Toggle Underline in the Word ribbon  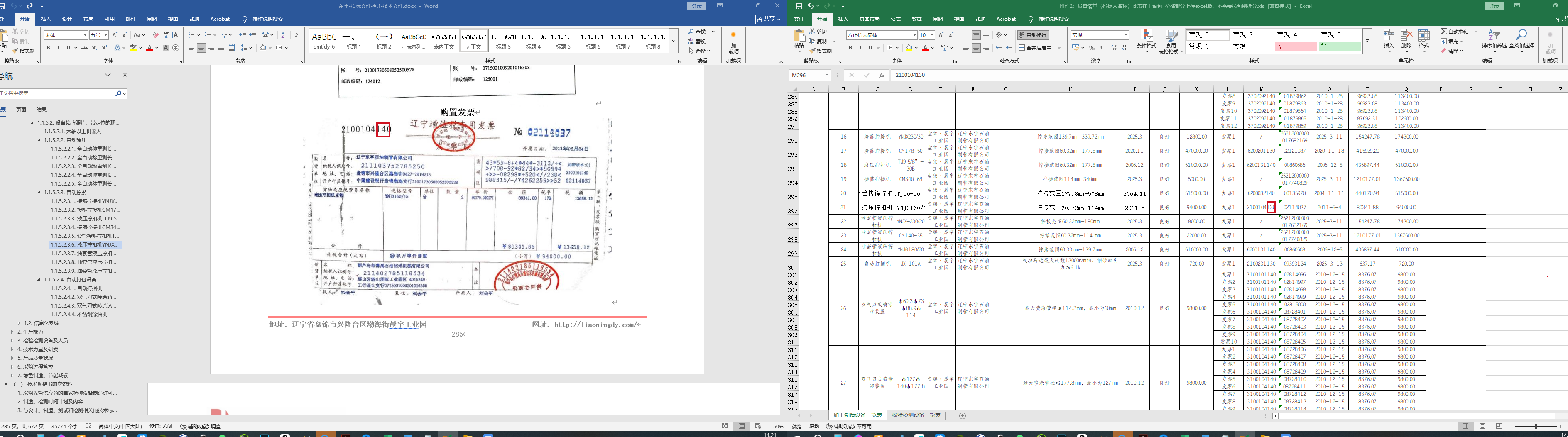[68, 47]
